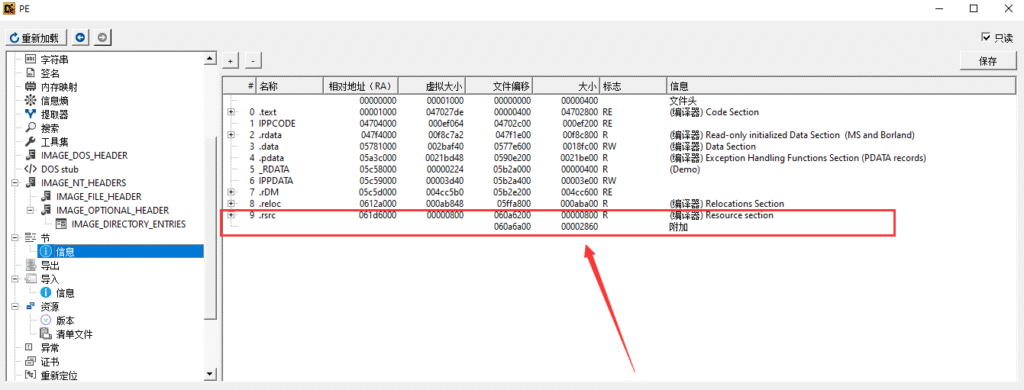Select 异常 exception tree node
The height and width of the screenshot is (390, 1024).
(x=50, y=348)
